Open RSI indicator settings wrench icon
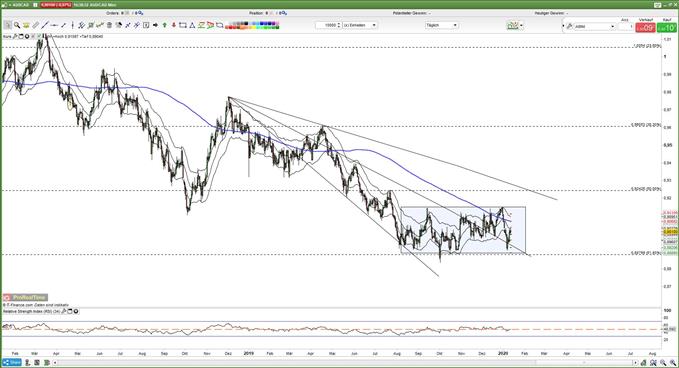The height and width of the screenshot is (368, 679). point(64,311)
